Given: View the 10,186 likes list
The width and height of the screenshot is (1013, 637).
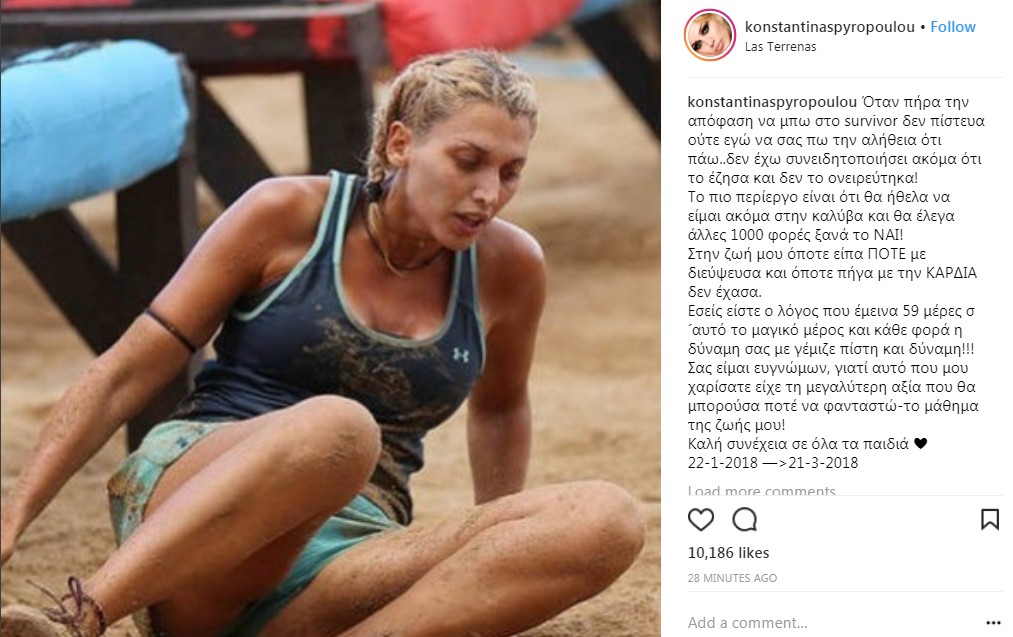Looking at the screenshot, I should click(728, 553).
